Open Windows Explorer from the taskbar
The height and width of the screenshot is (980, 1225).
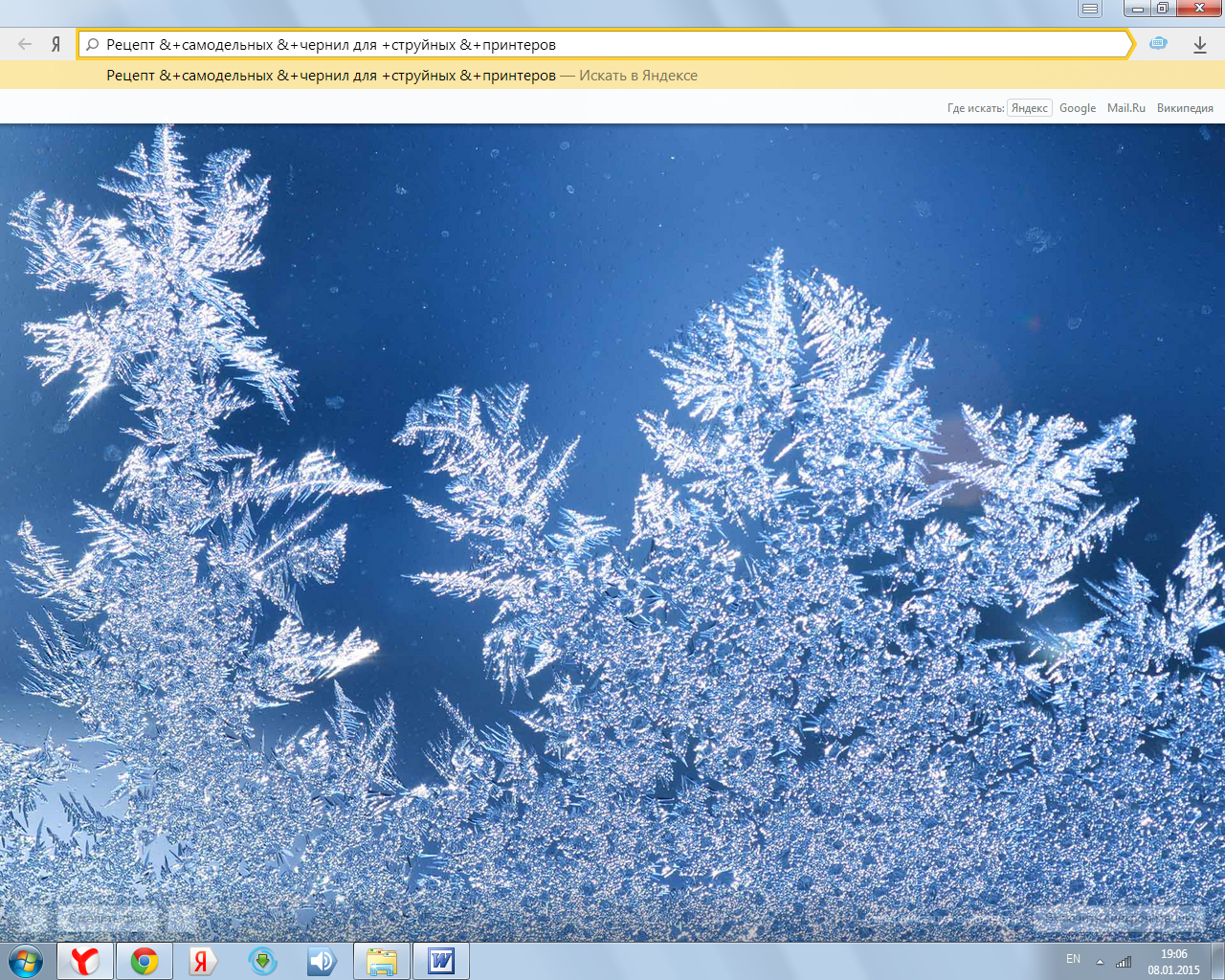pos(382,961)
